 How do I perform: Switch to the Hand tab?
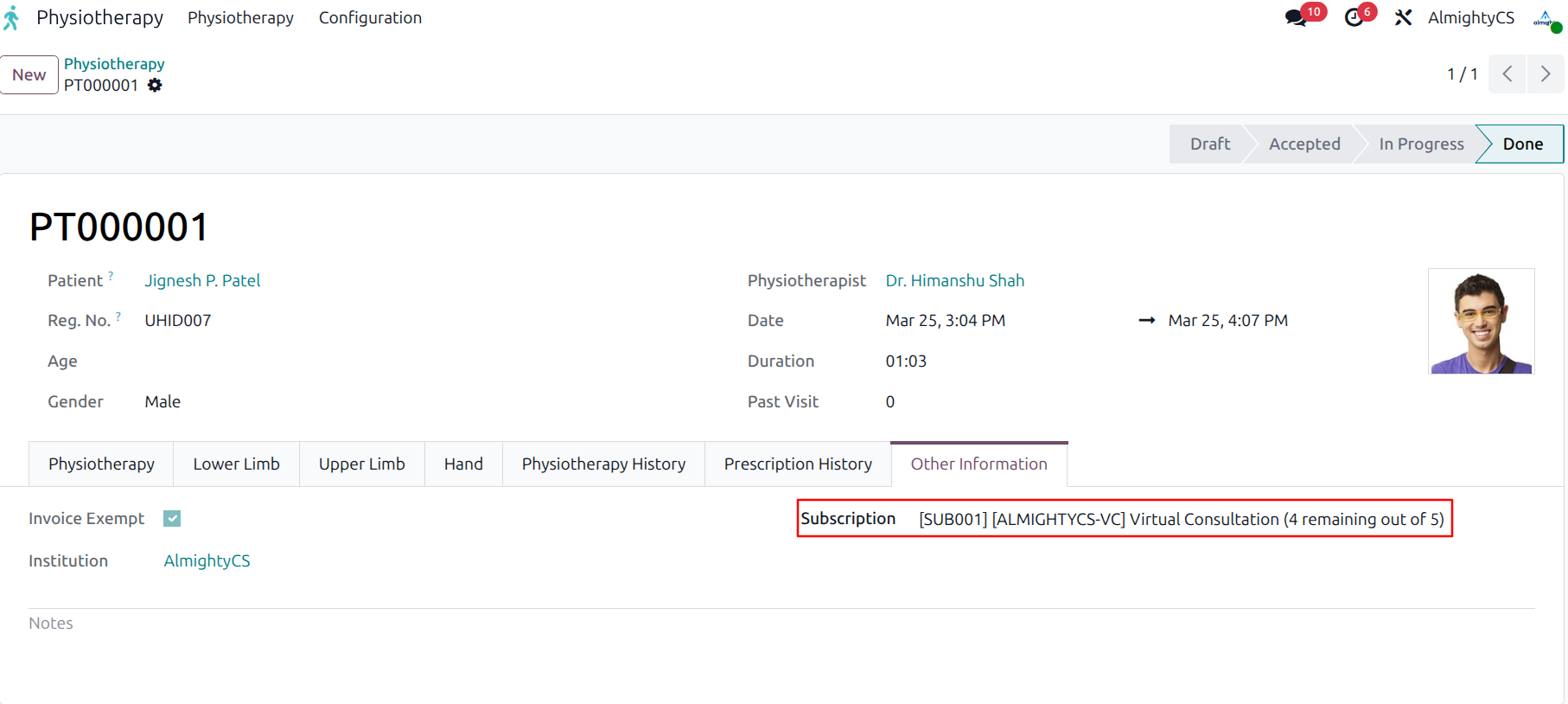[463, 464]
